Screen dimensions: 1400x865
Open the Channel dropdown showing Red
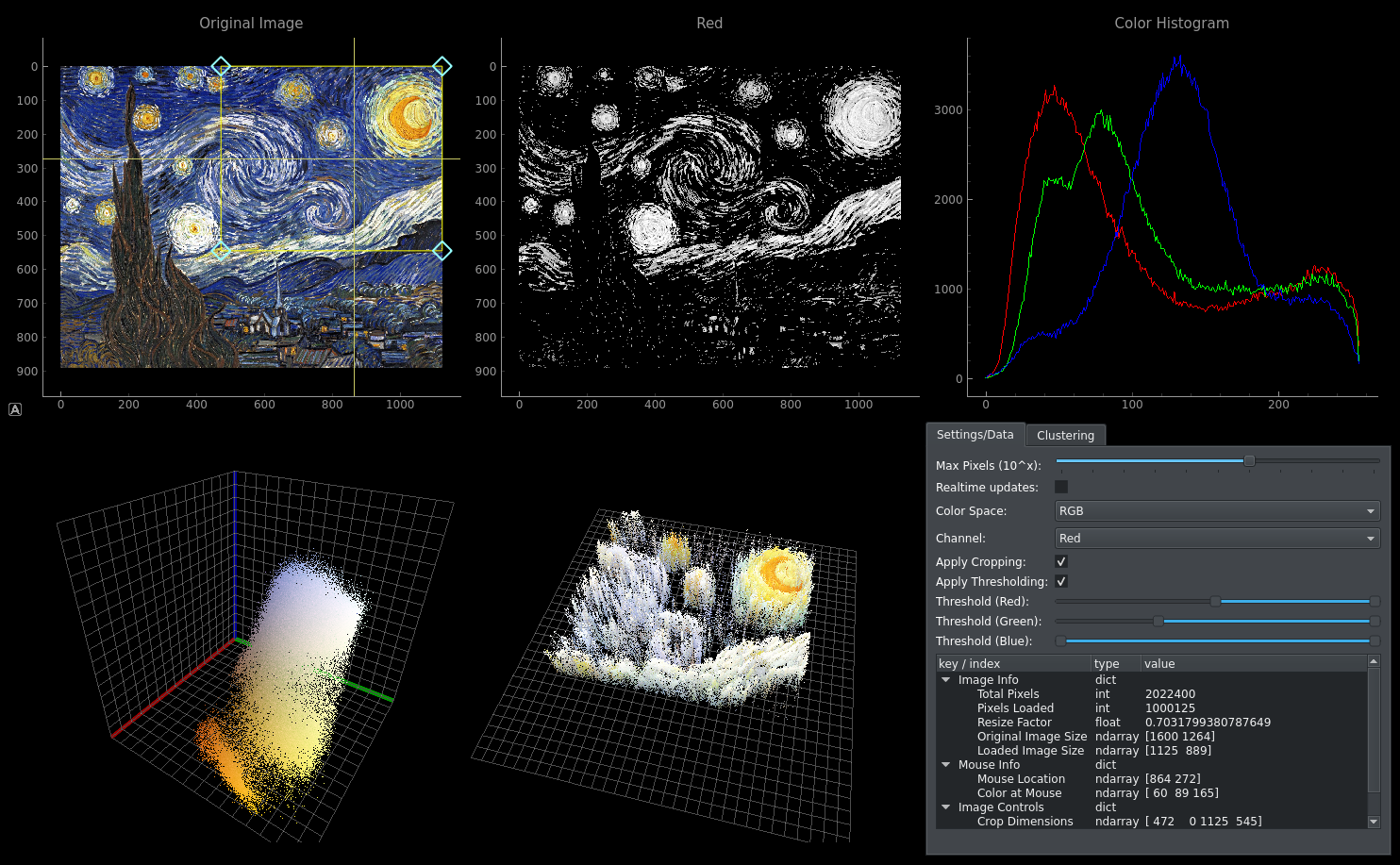pos(1217,538)
